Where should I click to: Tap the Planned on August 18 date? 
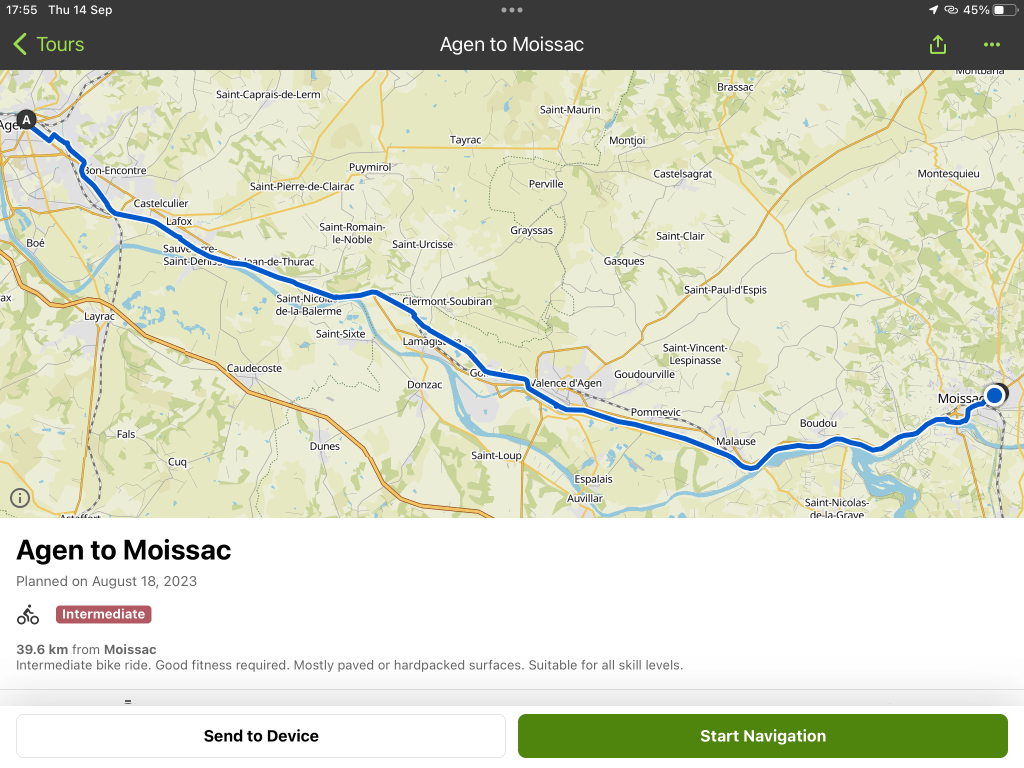[106, 581]
